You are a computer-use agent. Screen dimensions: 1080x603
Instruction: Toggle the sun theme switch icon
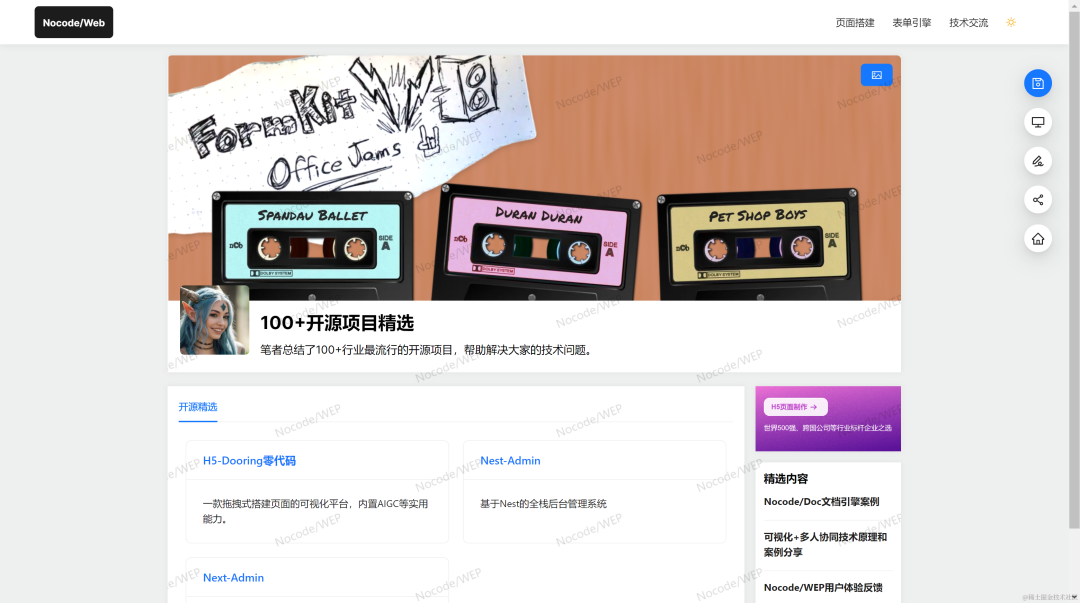pos(1010,23)
